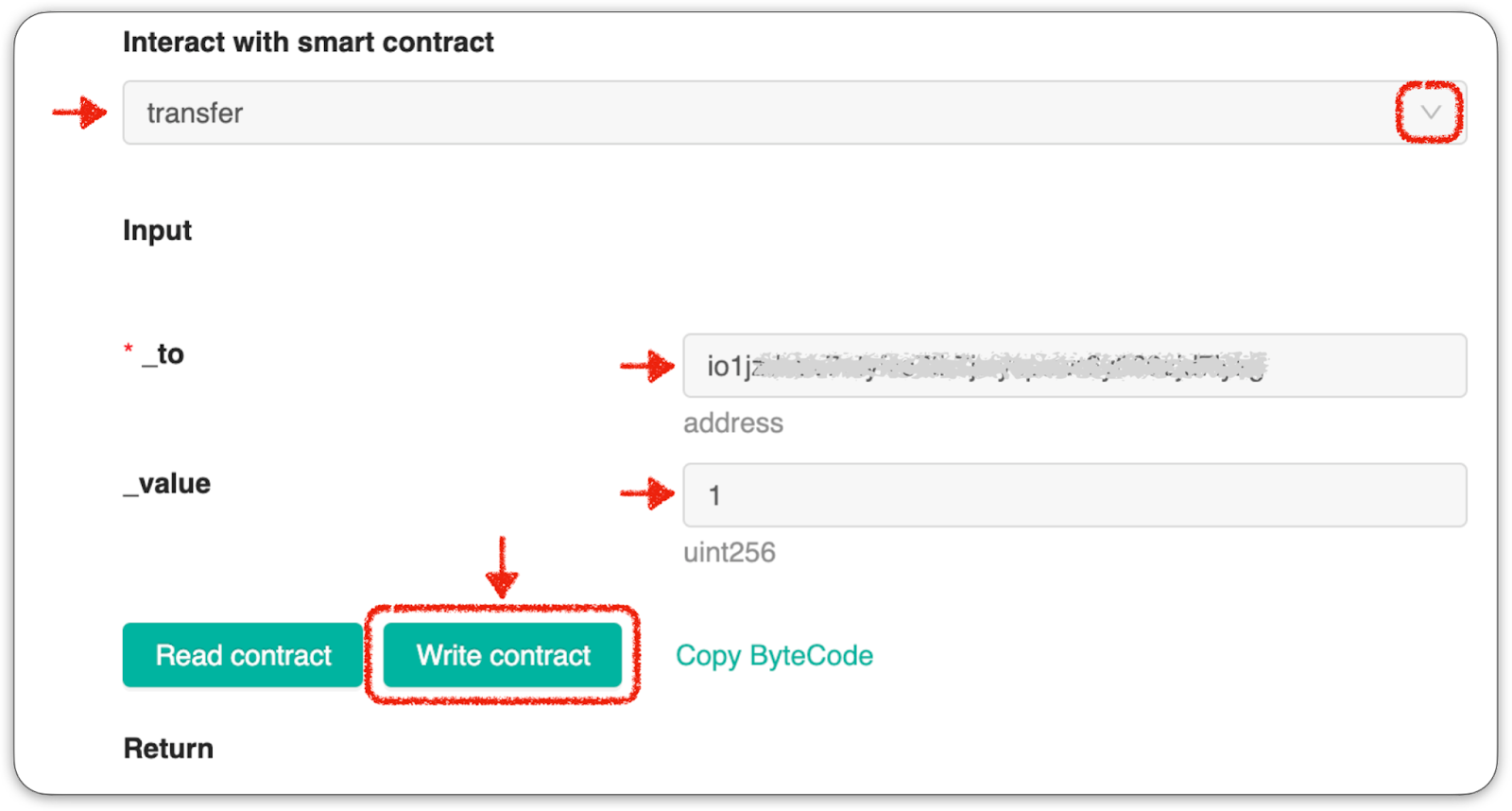This screenshot has height=811, width=1512.
Task: Copy ByteCode via the green link
Action: 774,655
